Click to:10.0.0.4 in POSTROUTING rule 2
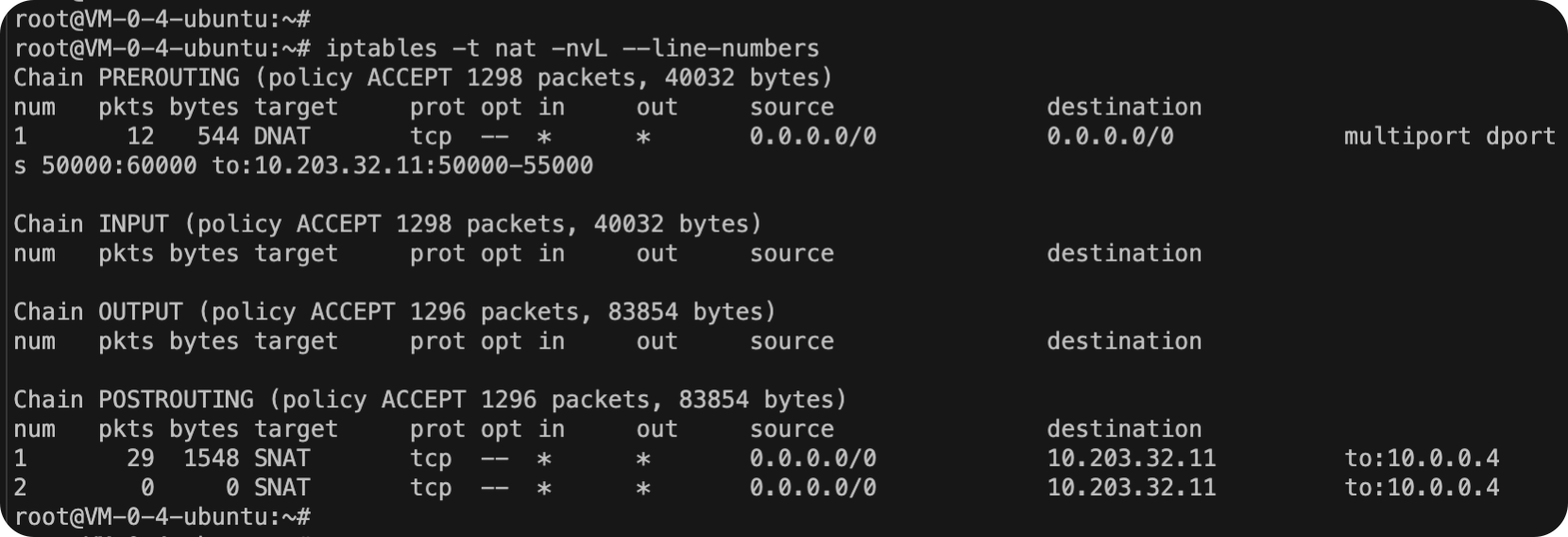Image resolution: width=1568 pixels, height=537 pixels. (1421, 488)
